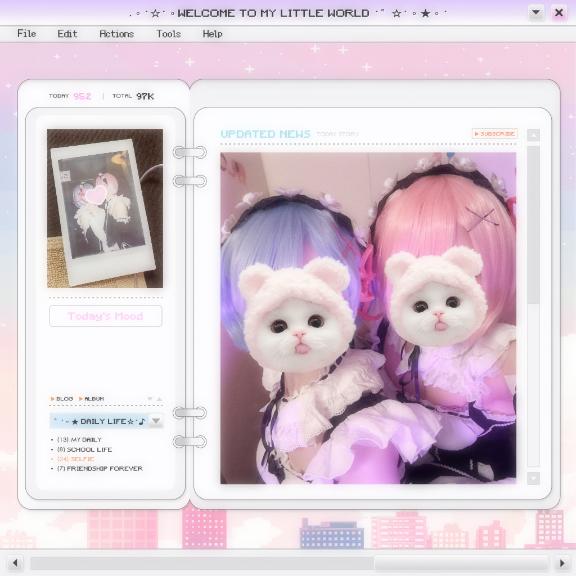This screenshot has height=576, width=576.
Task: Open the Edit menu
Action: coord(67,34)
